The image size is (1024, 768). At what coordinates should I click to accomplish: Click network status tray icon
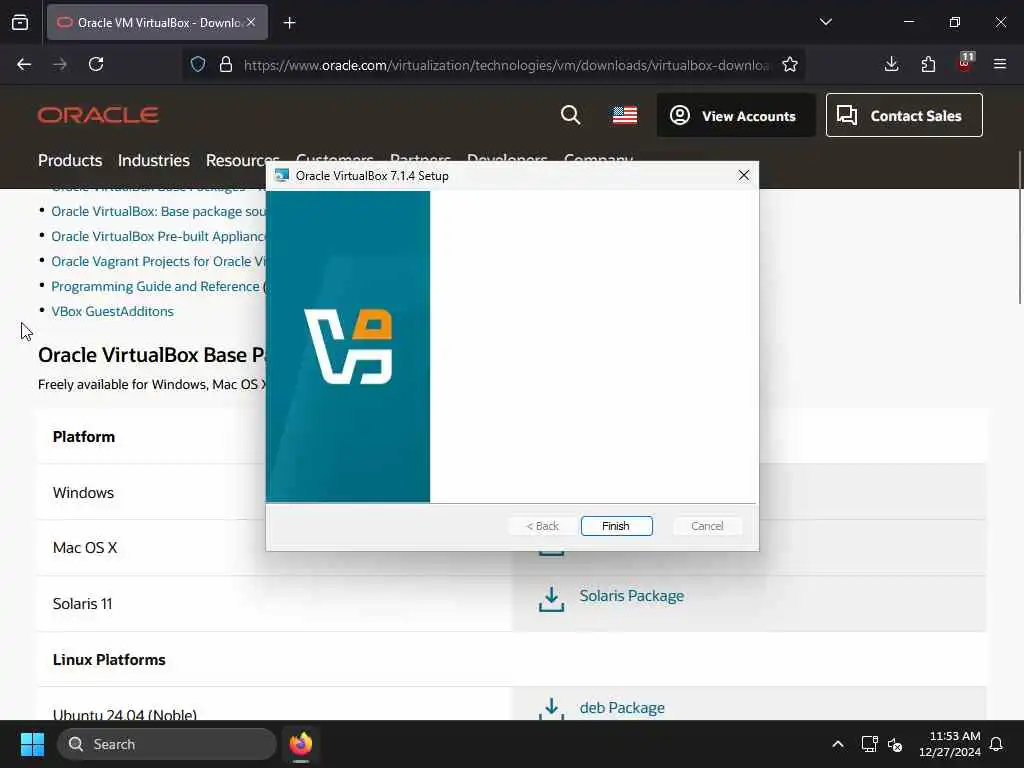[x=869, y=744]
